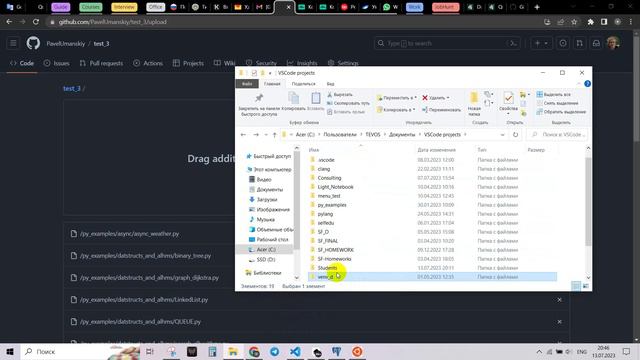Click the Копировать icon in Explorer ribbon

point(293,98)
